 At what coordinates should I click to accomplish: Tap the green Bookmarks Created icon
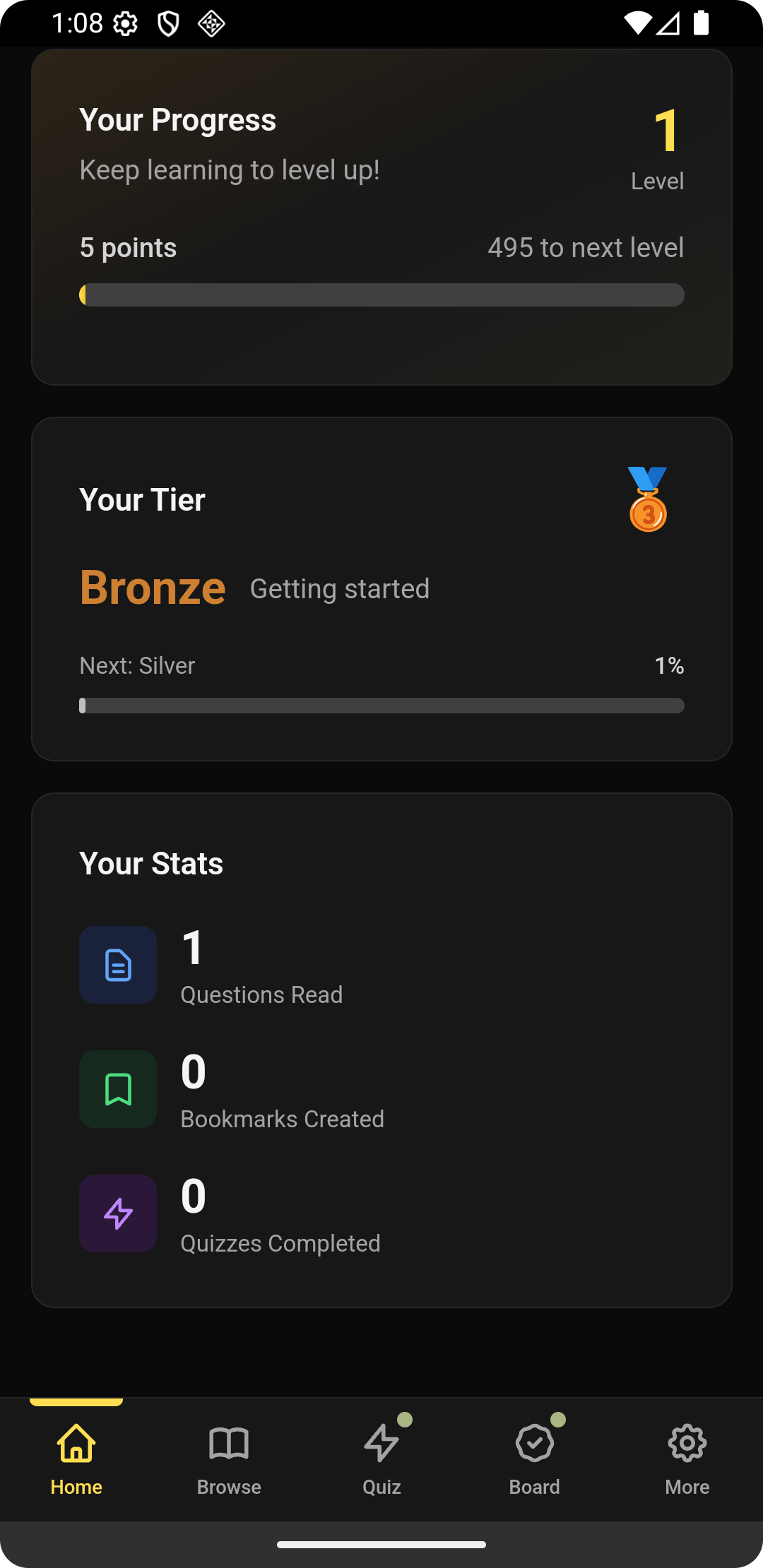(x=118, y=1089)
